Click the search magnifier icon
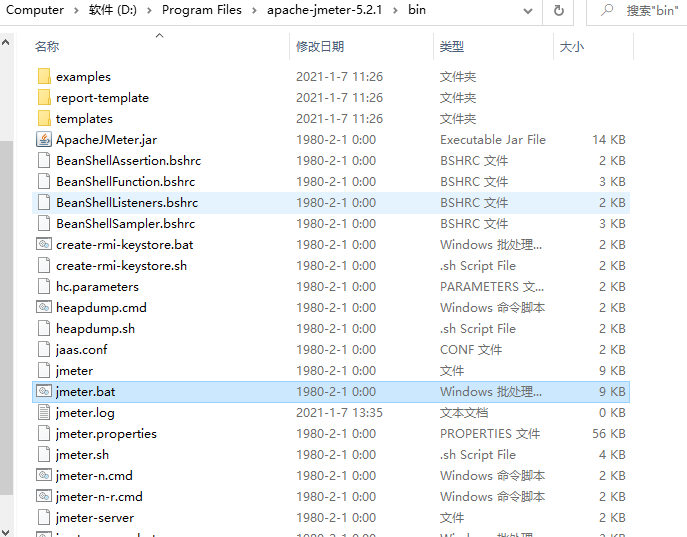This screenshot has height=537, width=687. click(x=607, y=10)
